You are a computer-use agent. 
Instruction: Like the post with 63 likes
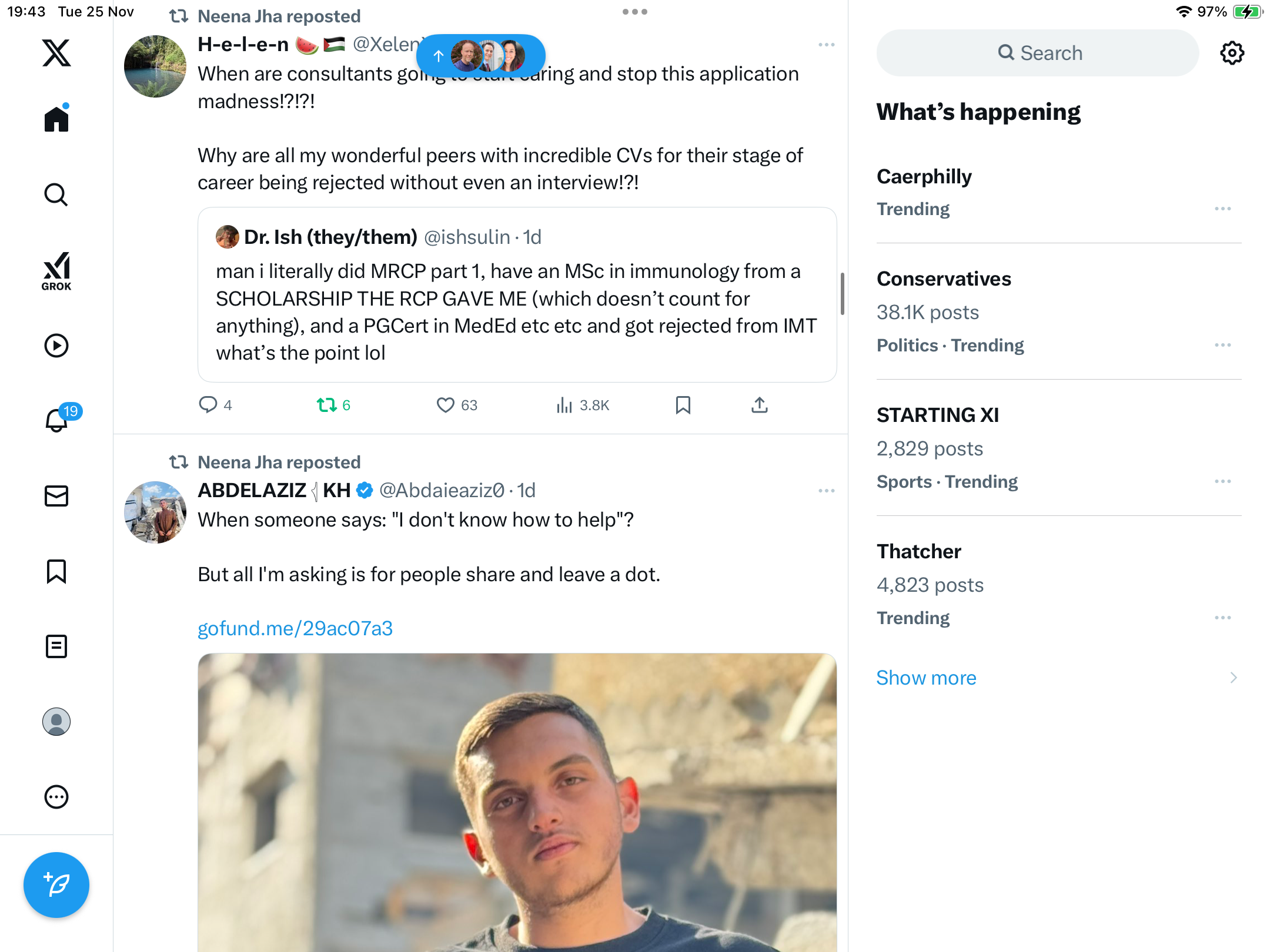(x=446, y=405)
